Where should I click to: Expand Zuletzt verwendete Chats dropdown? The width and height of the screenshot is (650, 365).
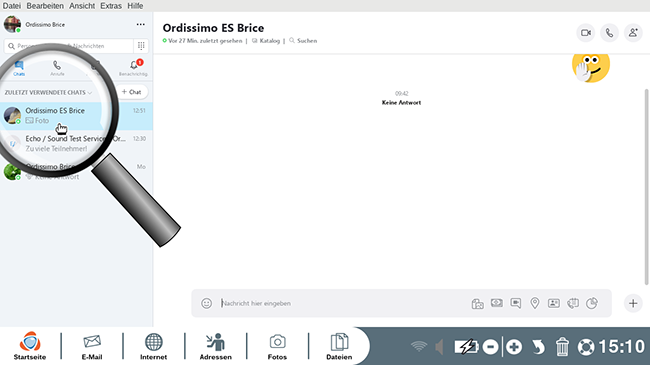click(x=48, y=92)
